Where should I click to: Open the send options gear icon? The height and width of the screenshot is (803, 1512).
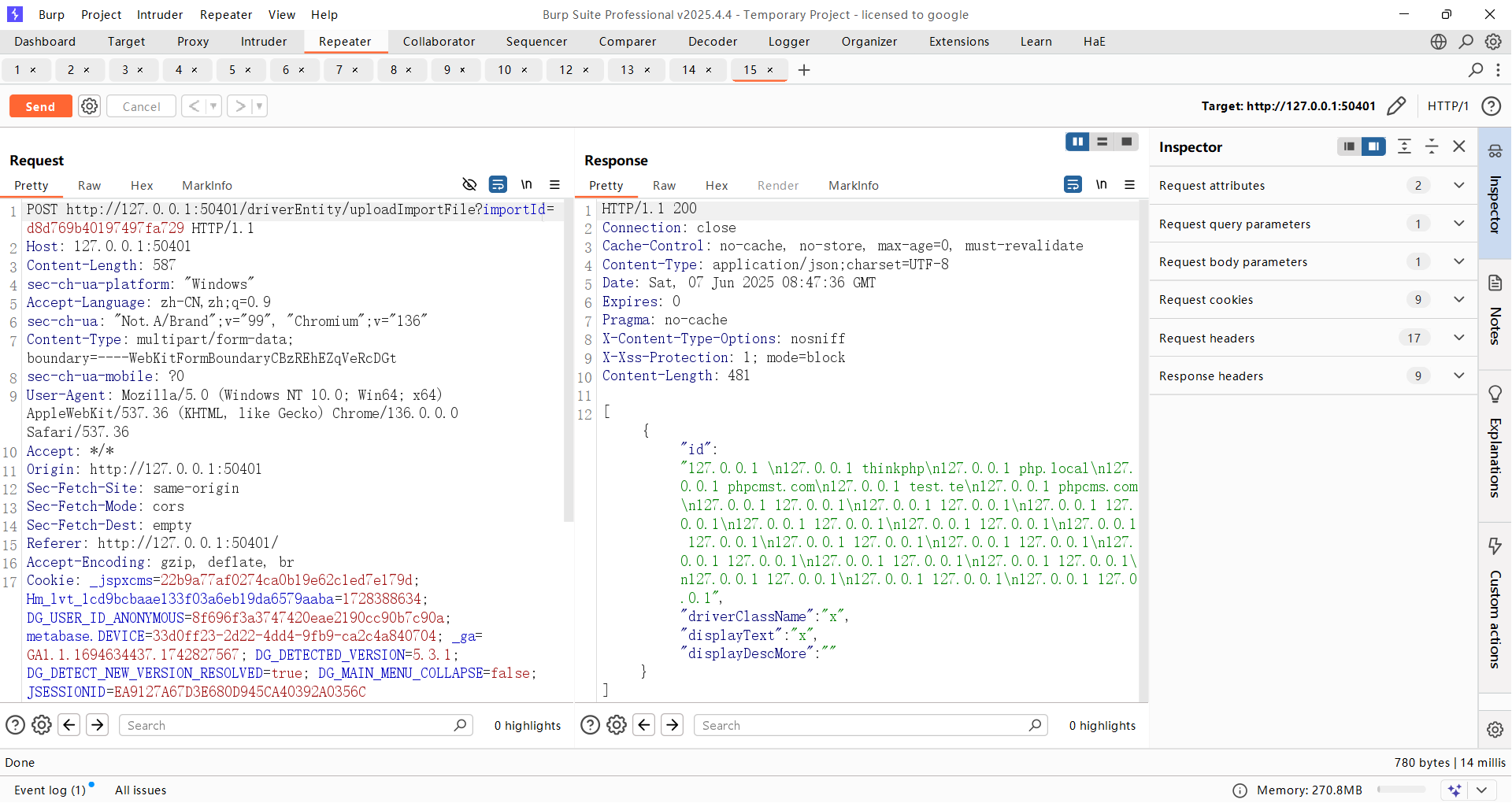tap(90, 106)
